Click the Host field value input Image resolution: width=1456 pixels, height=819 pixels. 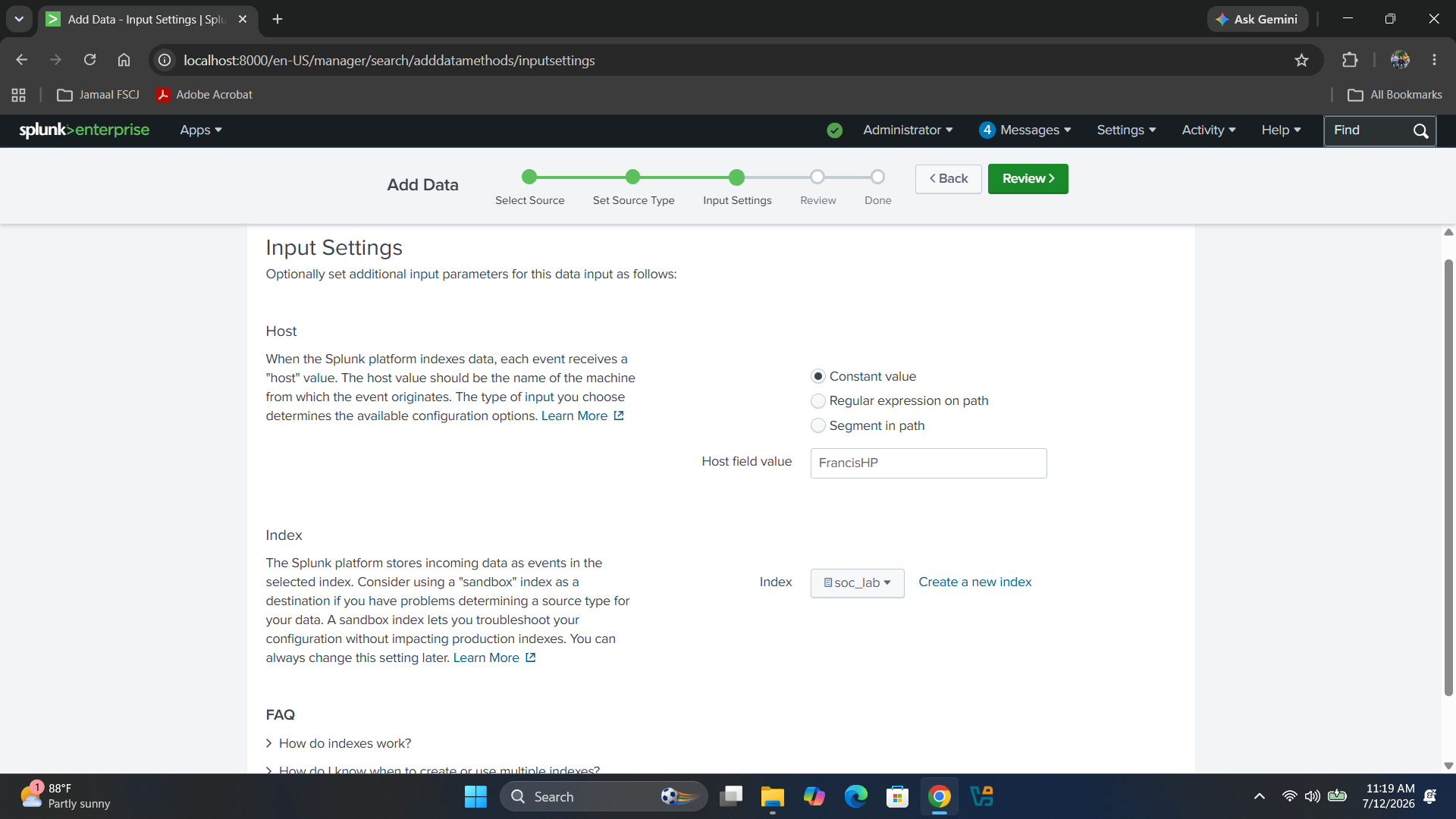(928, 463)
